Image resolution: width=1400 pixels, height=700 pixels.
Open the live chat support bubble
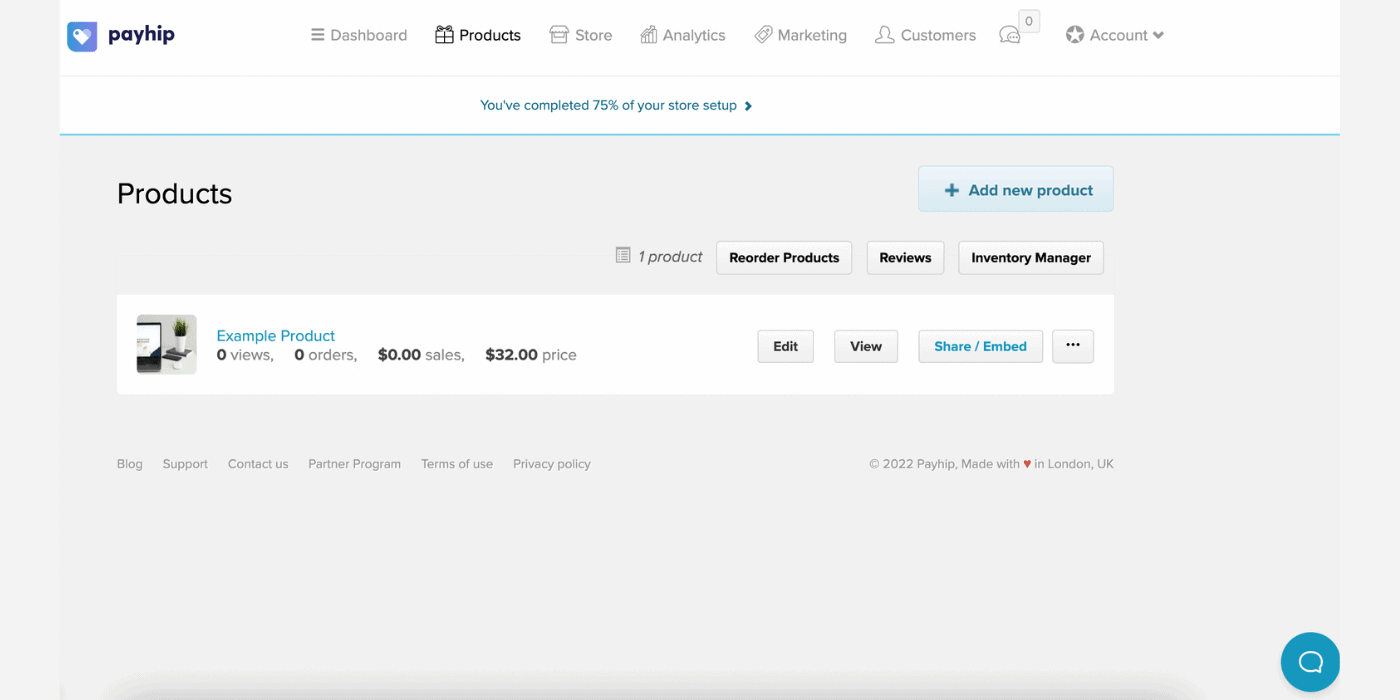pyautogui.click(x=1310, y=662)
